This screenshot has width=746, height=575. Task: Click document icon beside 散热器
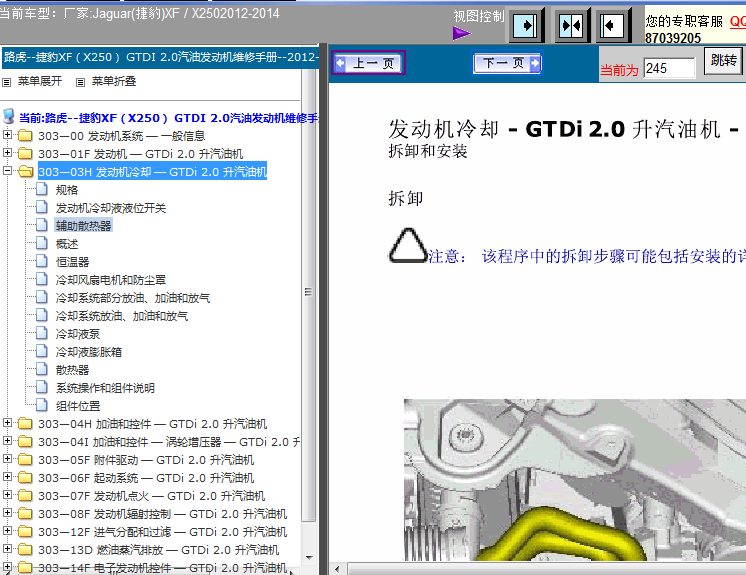pos(42,369)
